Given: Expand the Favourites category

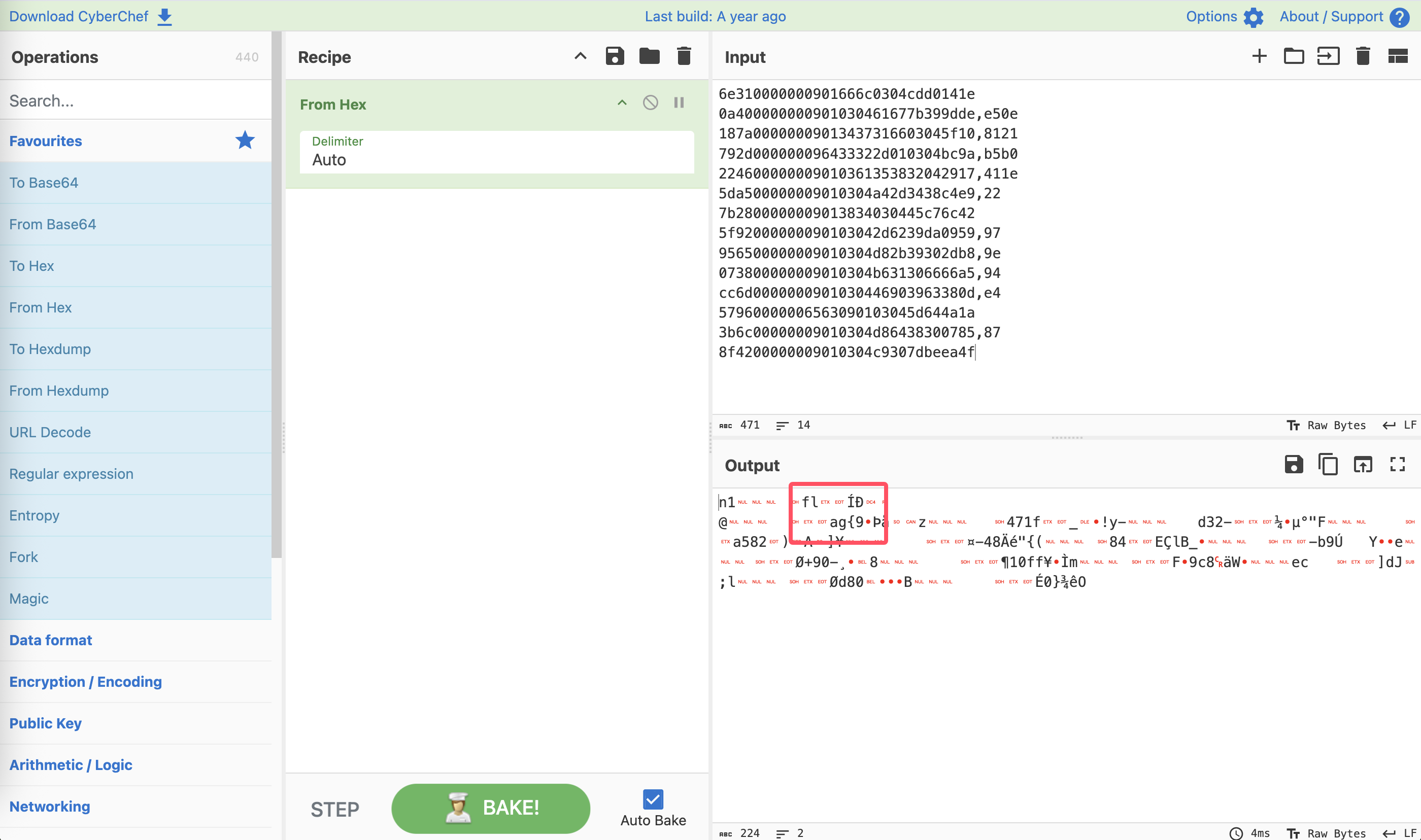Looking at the screenshot, I should tap(136, 141).
